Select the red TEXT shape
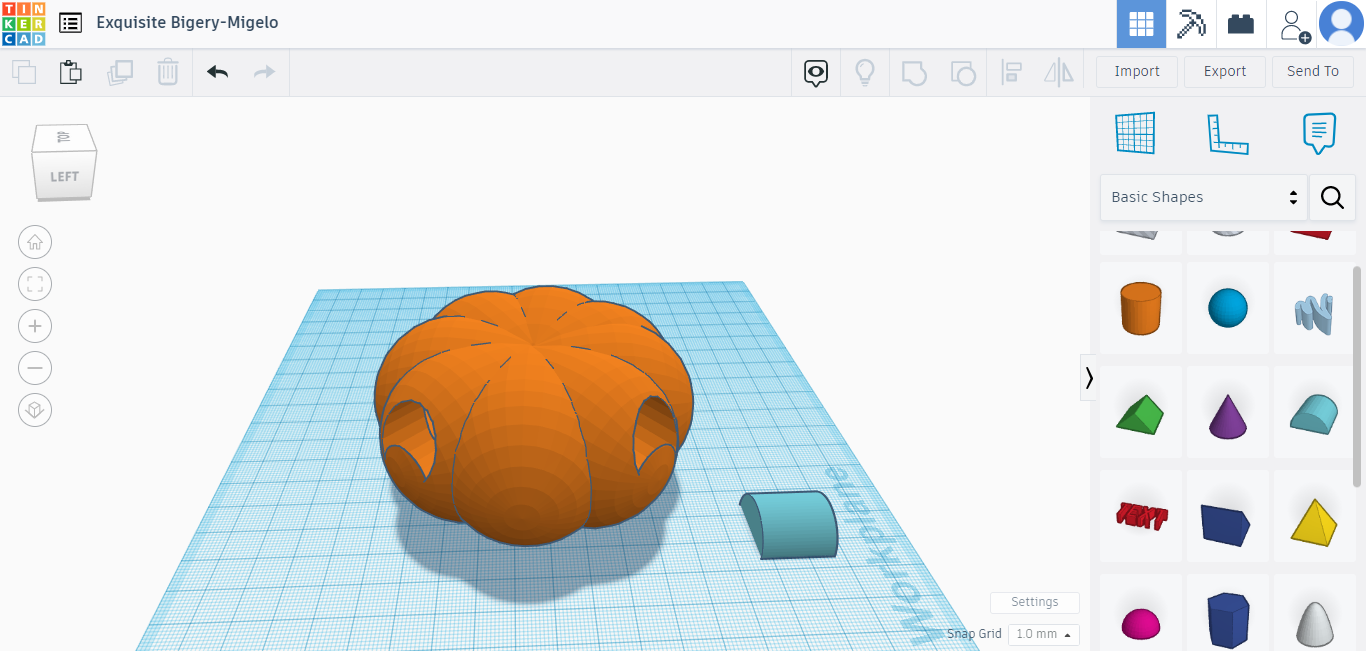This screenshot has width=1366, height=651. pyautogui.click(x=1140, y=516)
